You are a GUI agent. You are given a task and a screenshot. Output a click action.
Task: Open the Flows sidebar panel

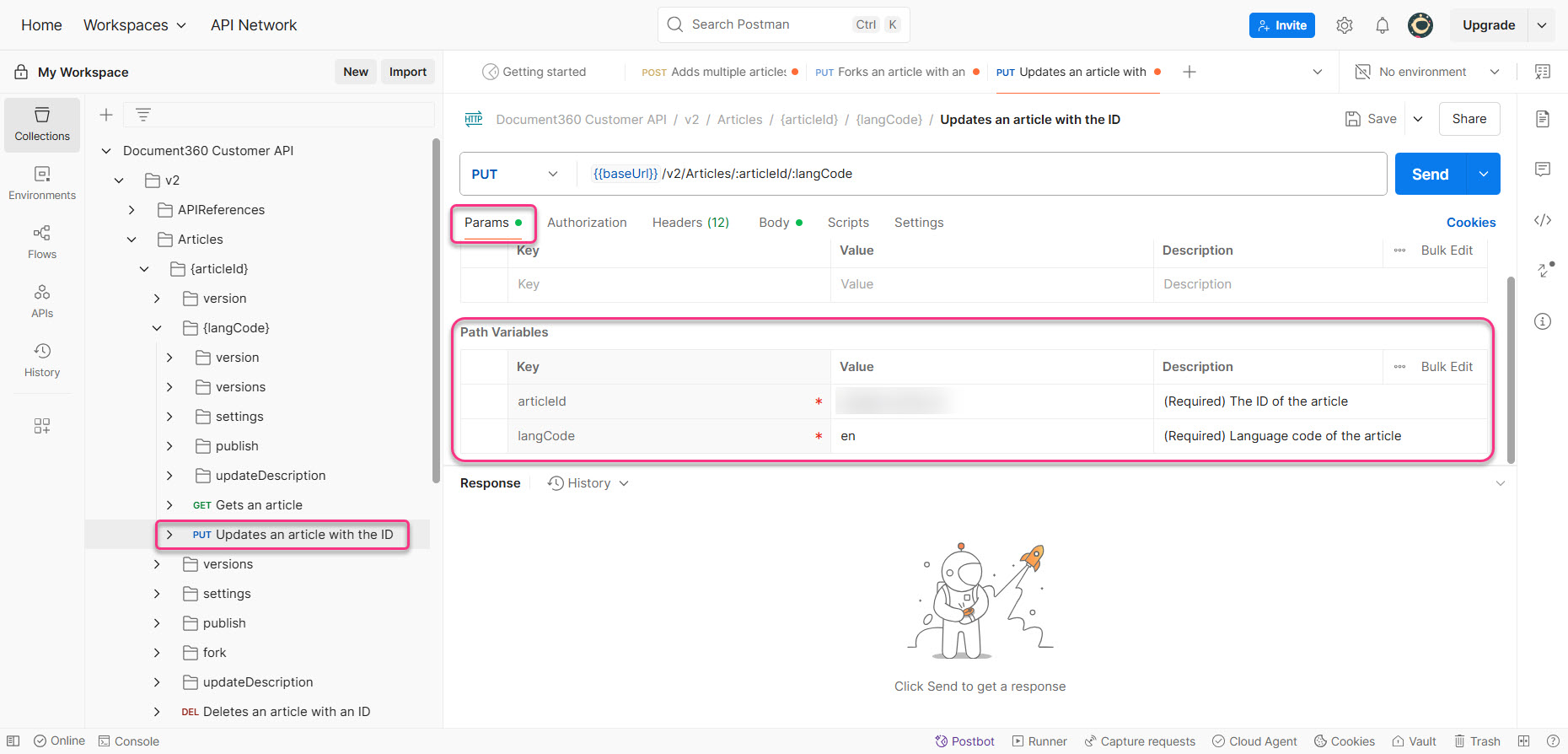[42, 242]
